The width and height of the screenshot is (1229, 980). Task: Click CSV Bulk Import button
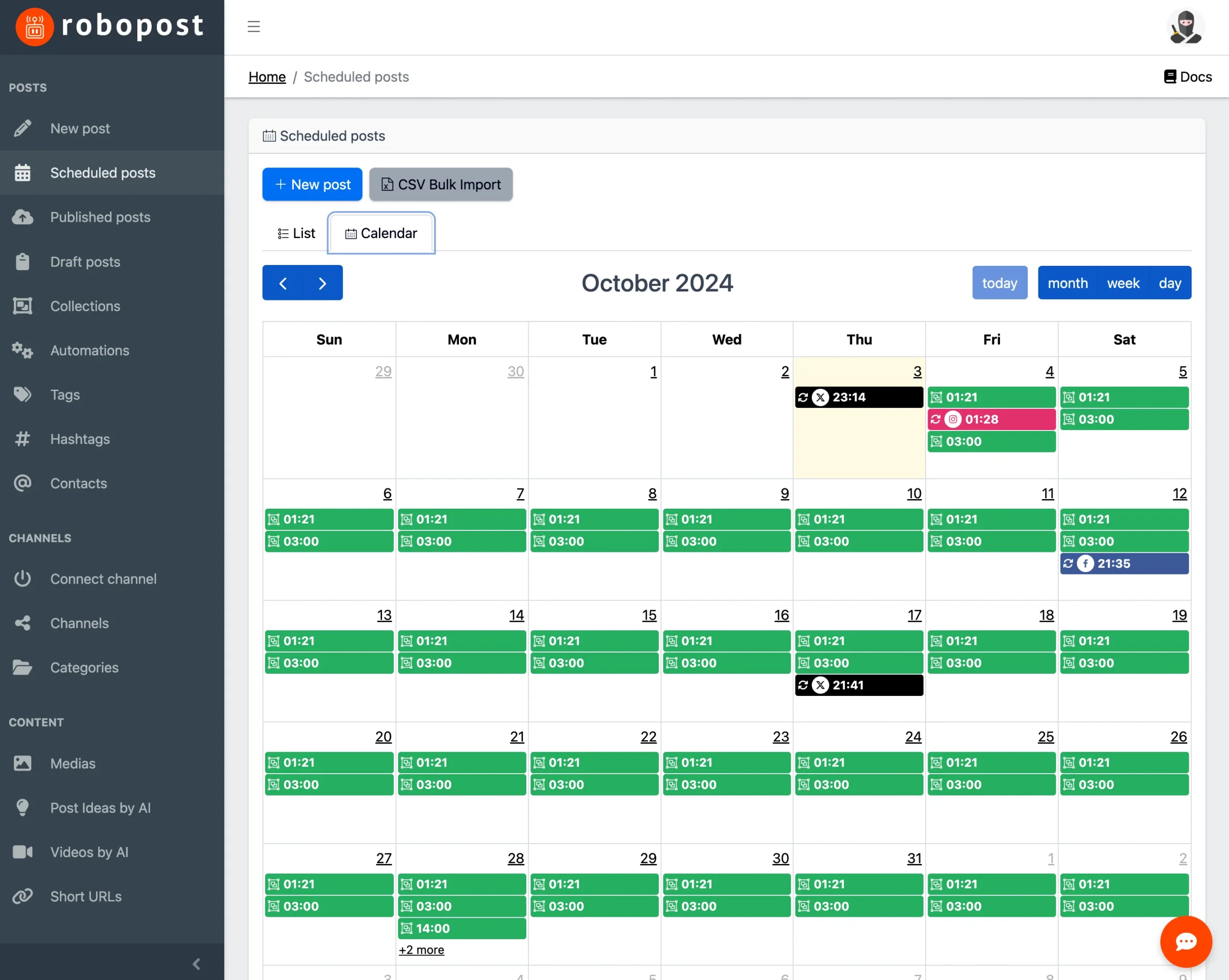[441, 184]
